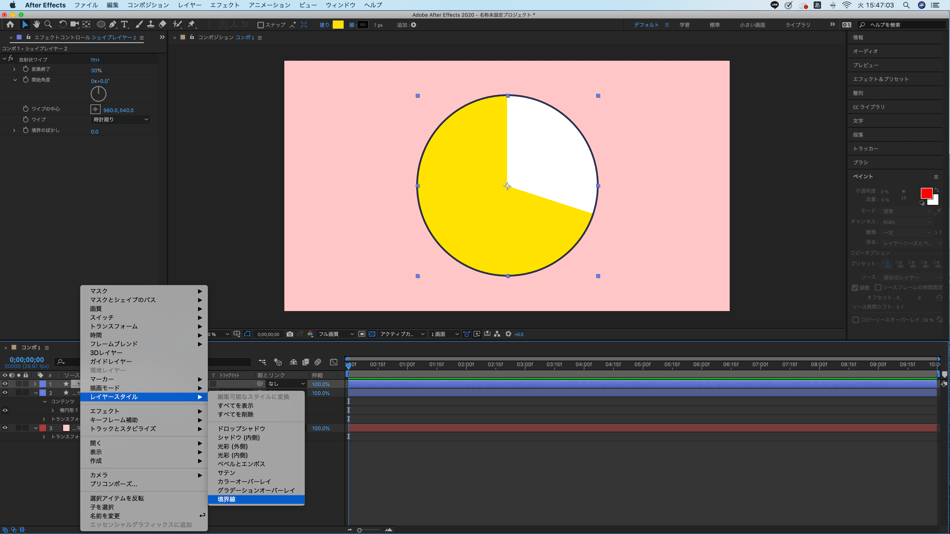The image size is (950, 534).
Task: Open the ワイプ direction dropdown (時計回り)
Action: (120, 120)
